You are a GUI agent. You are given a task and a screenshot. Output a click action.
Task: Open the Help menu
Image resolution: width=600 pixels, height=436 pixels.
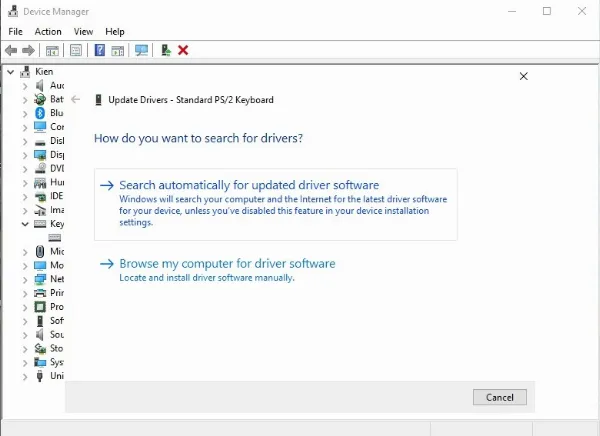(x=115, y=31)
